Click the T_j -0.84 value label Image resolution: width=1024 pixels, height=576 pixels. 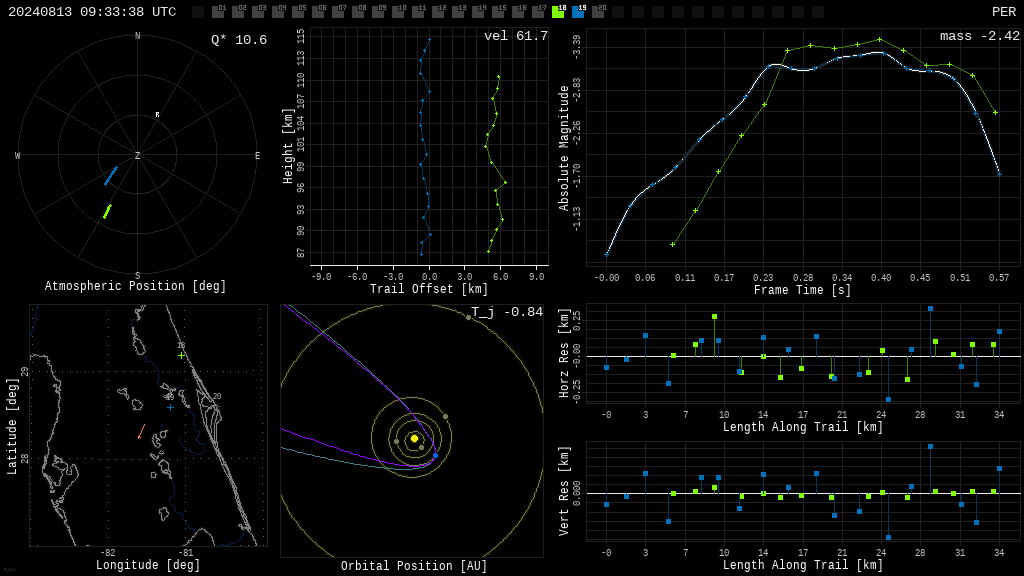click(x=507, y=312)
